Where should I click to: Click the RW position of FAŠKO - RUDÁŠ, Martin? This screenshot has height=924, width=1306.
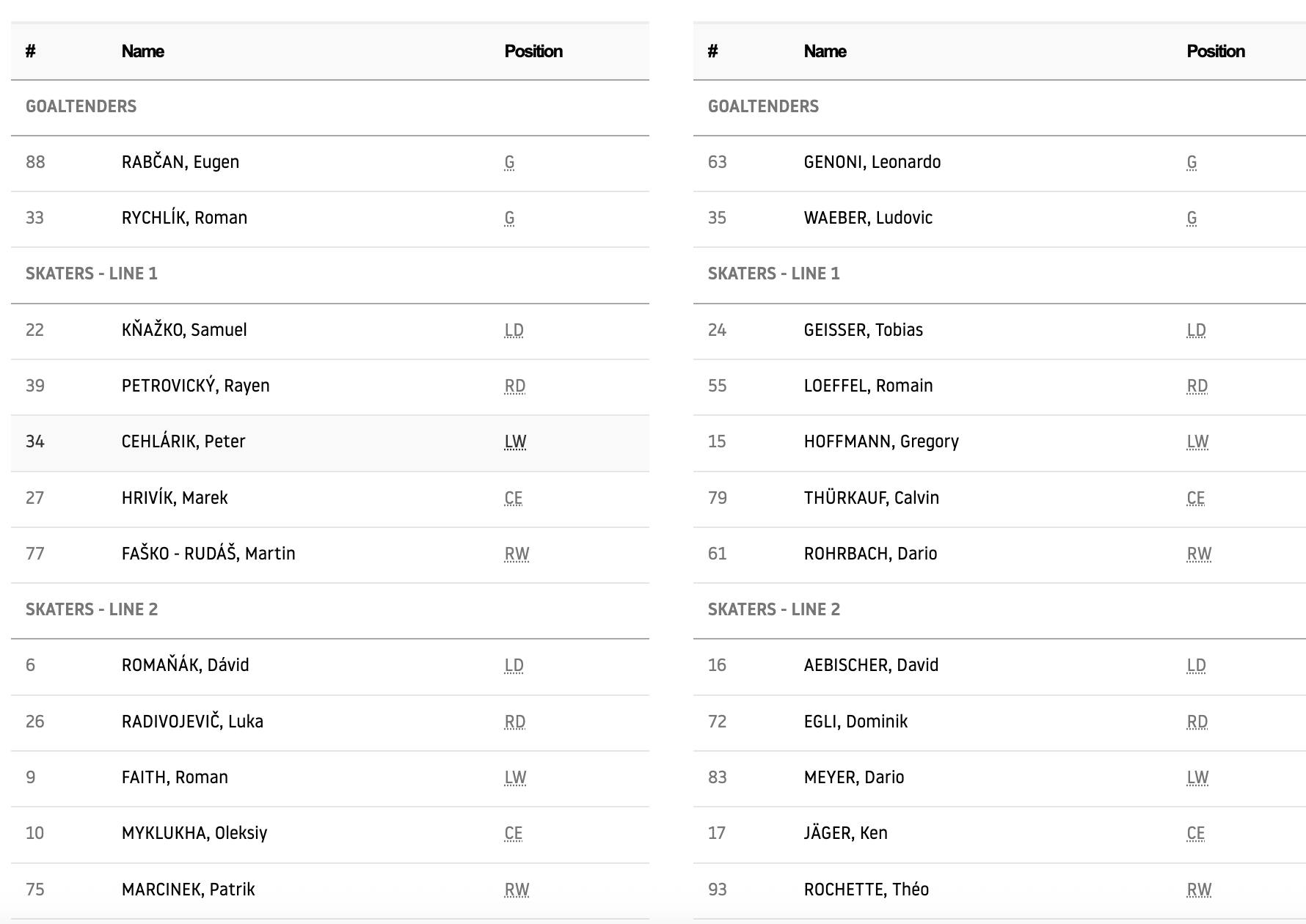coord(517,554)
